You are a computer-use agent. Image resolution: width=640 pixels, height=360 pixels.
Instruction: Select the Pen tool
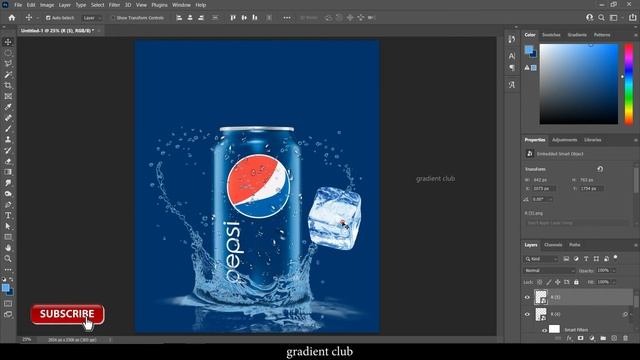click(8, 204)
